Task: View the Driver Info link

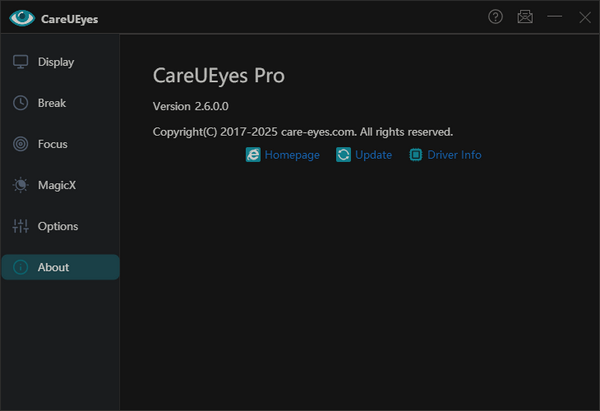Action: click(454, 155)
